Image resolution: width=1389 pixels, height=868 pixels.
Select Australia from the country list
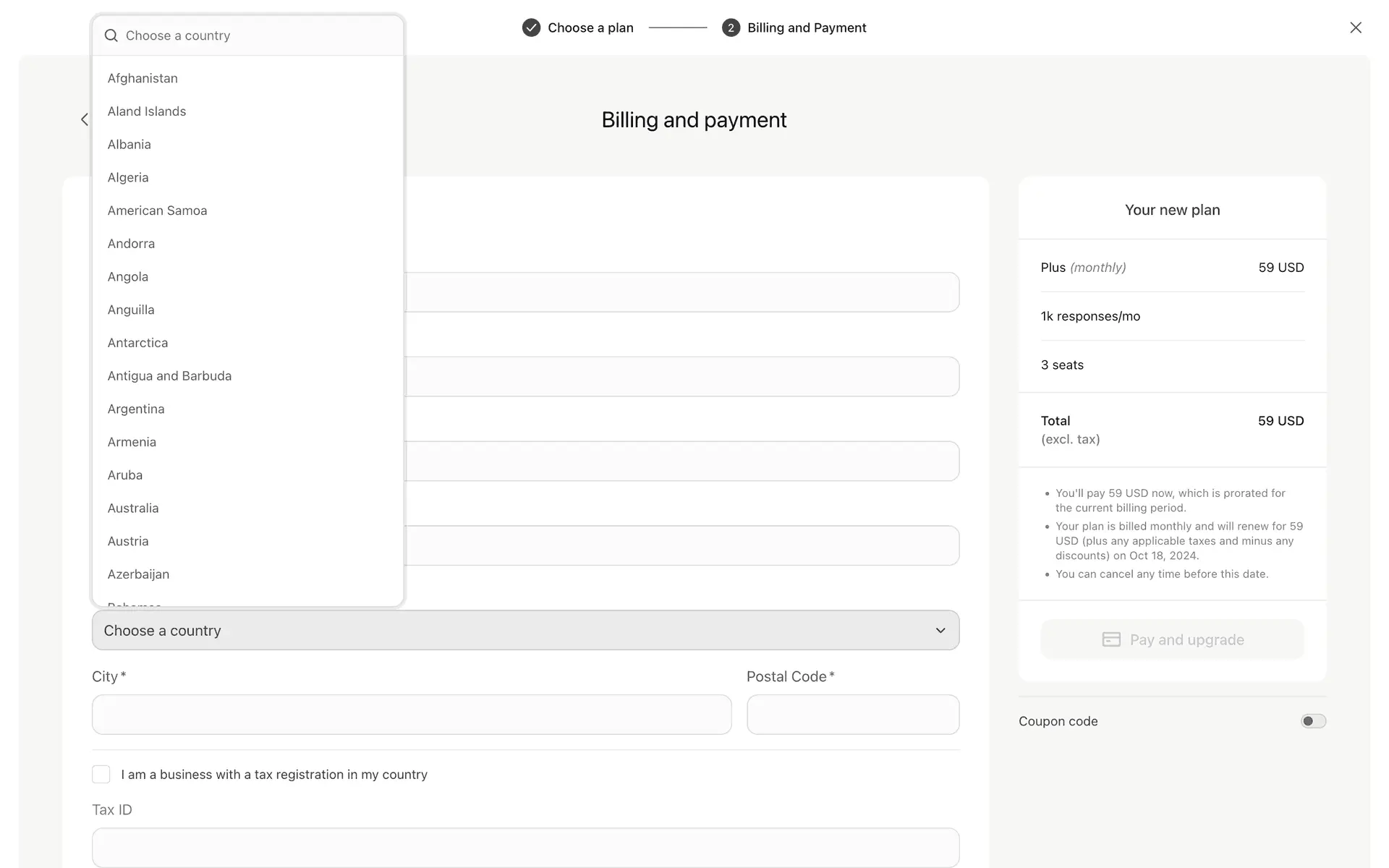pyautogui.click(x=133, y=508)
